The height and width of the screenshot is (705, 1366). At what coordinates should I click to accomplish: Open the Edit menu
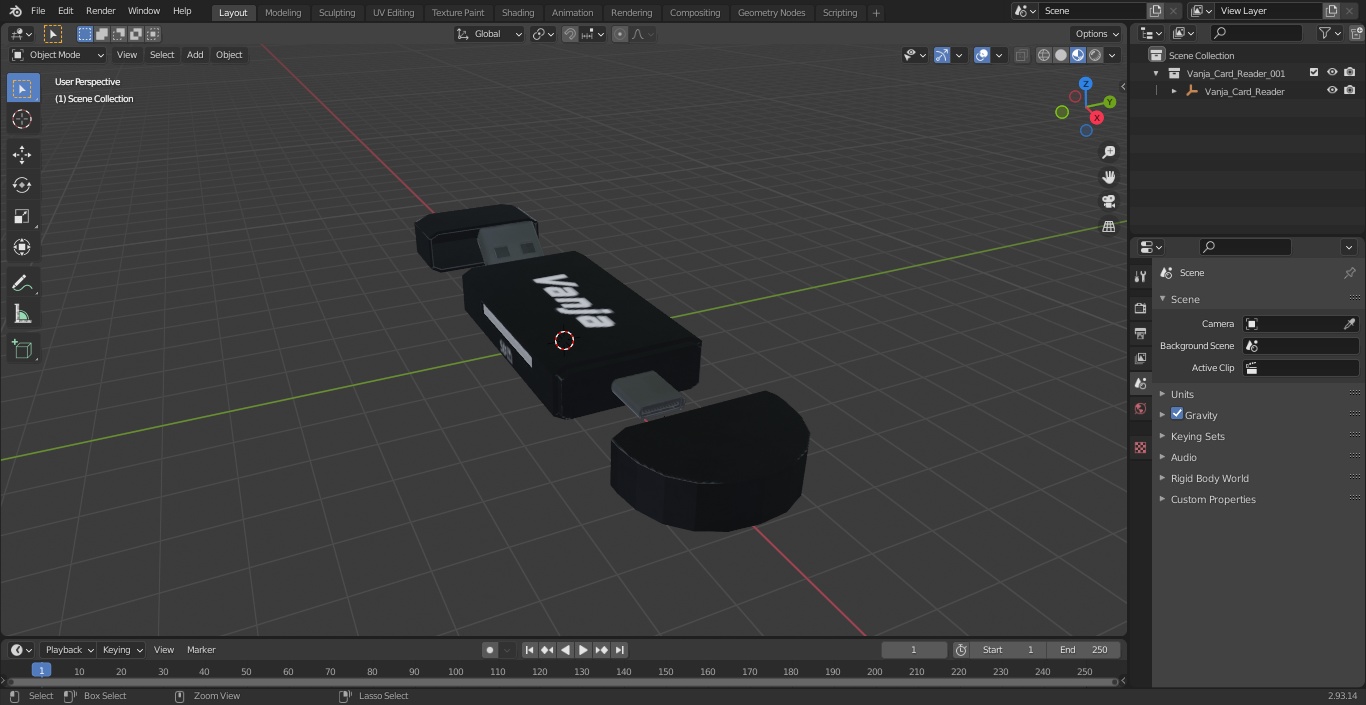tap(65, 11)
